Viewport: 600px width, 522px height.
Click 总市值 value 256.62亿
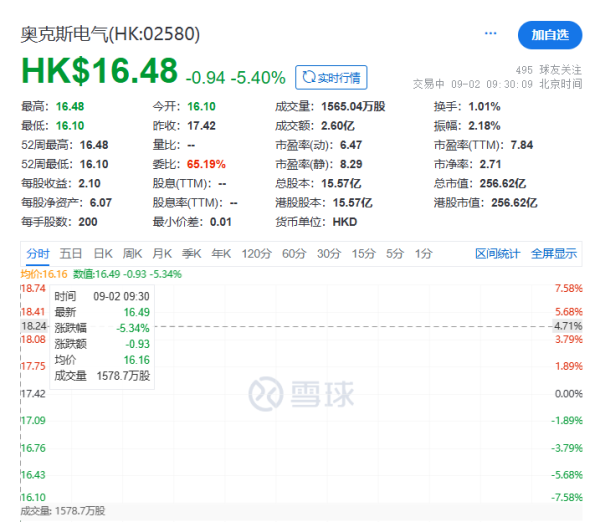[x=502, y=183]
